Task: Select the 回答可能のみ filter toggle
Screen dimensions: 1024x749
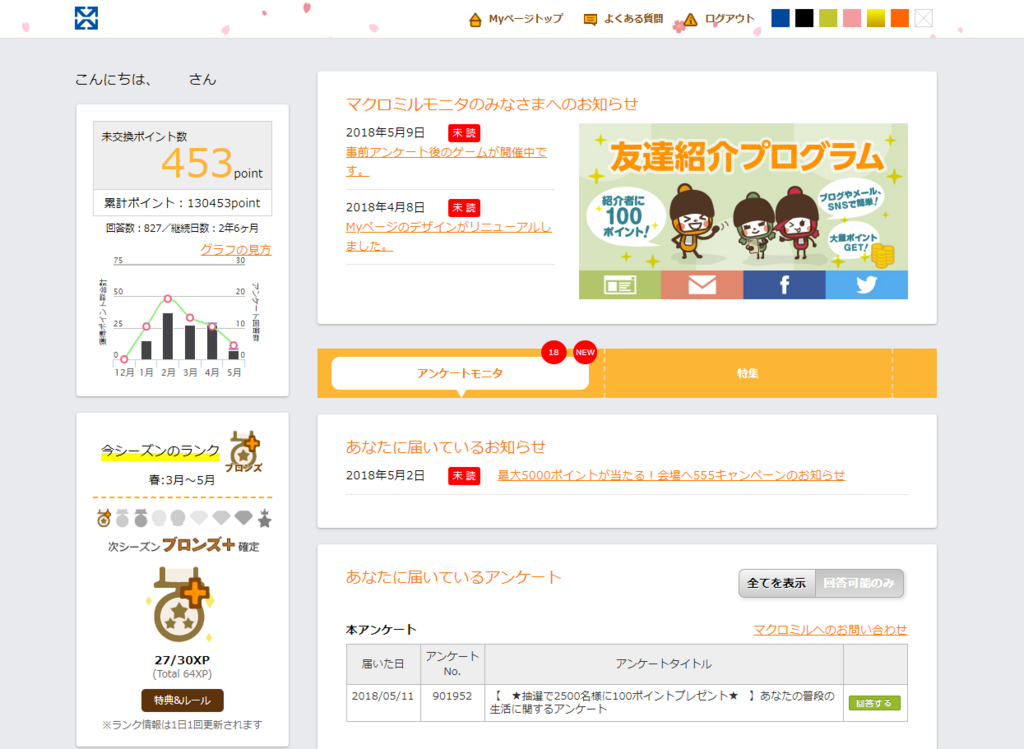Action: tap(859, 583)
